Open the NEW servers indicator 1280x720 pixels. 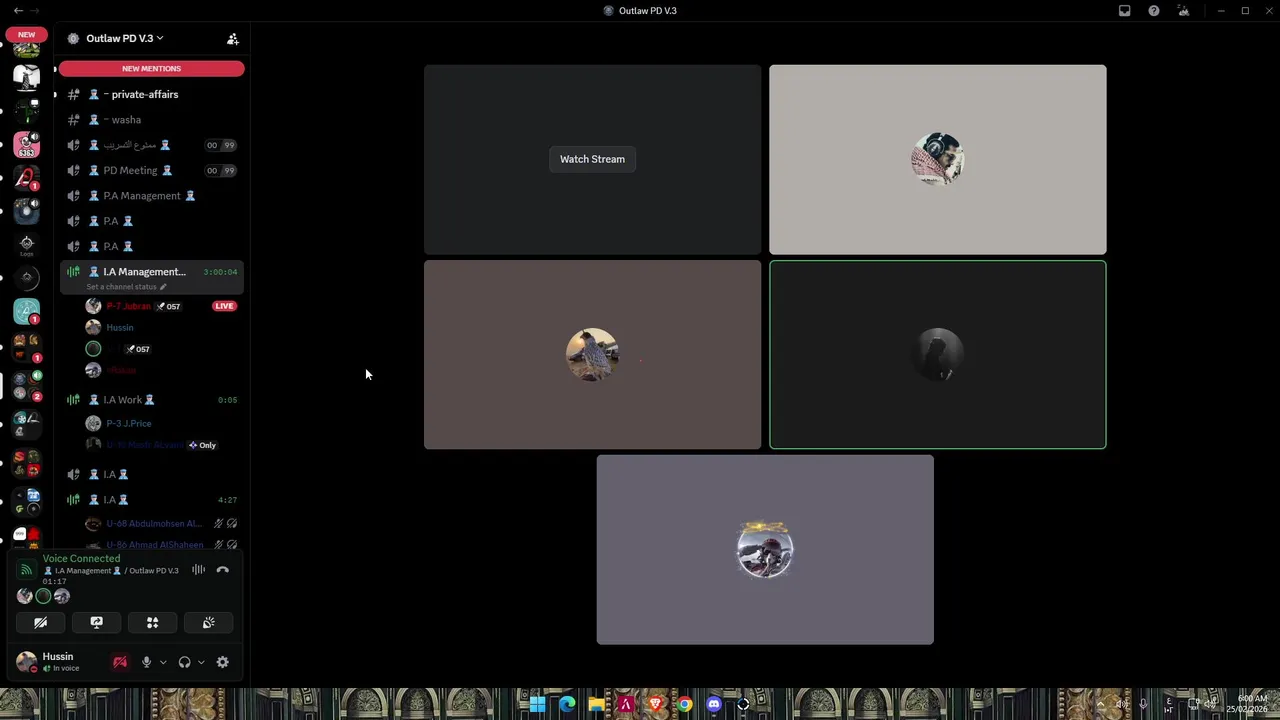[26, 34]
